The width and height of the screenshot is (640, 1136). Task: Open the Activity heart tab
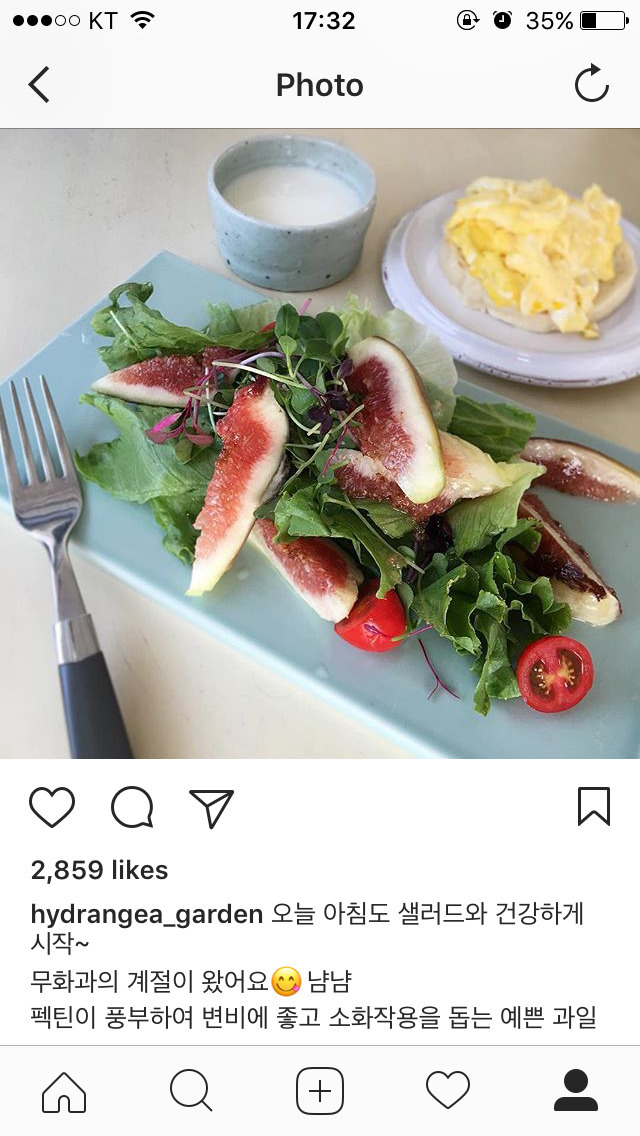click(x=447, y=1090)
